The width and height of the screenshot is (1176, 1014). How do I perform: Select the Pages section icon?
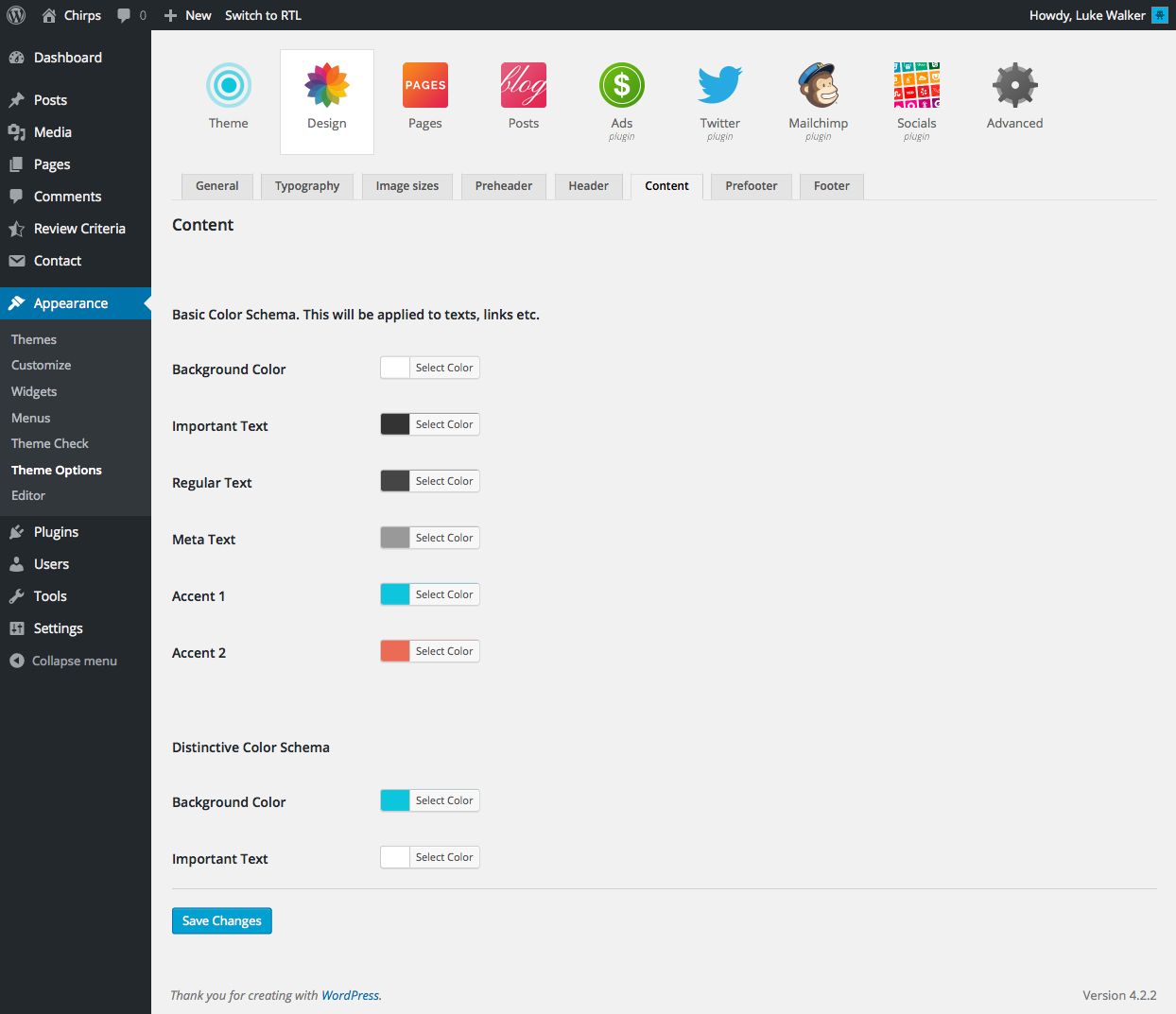point(424,86)
